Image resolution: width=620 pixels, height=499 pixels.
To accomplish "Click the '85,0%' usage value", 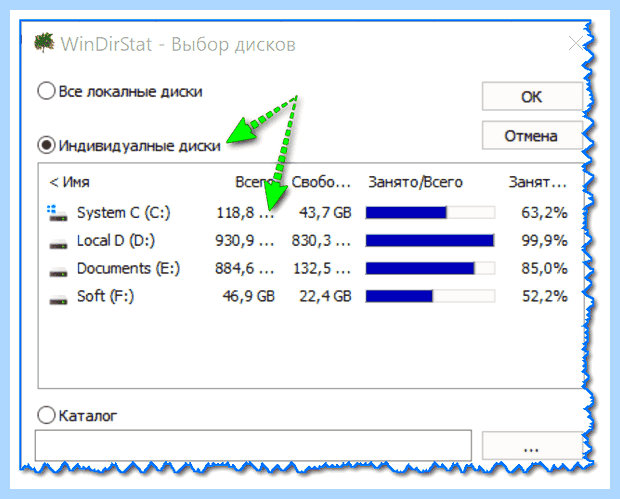I will click(544, 268).
